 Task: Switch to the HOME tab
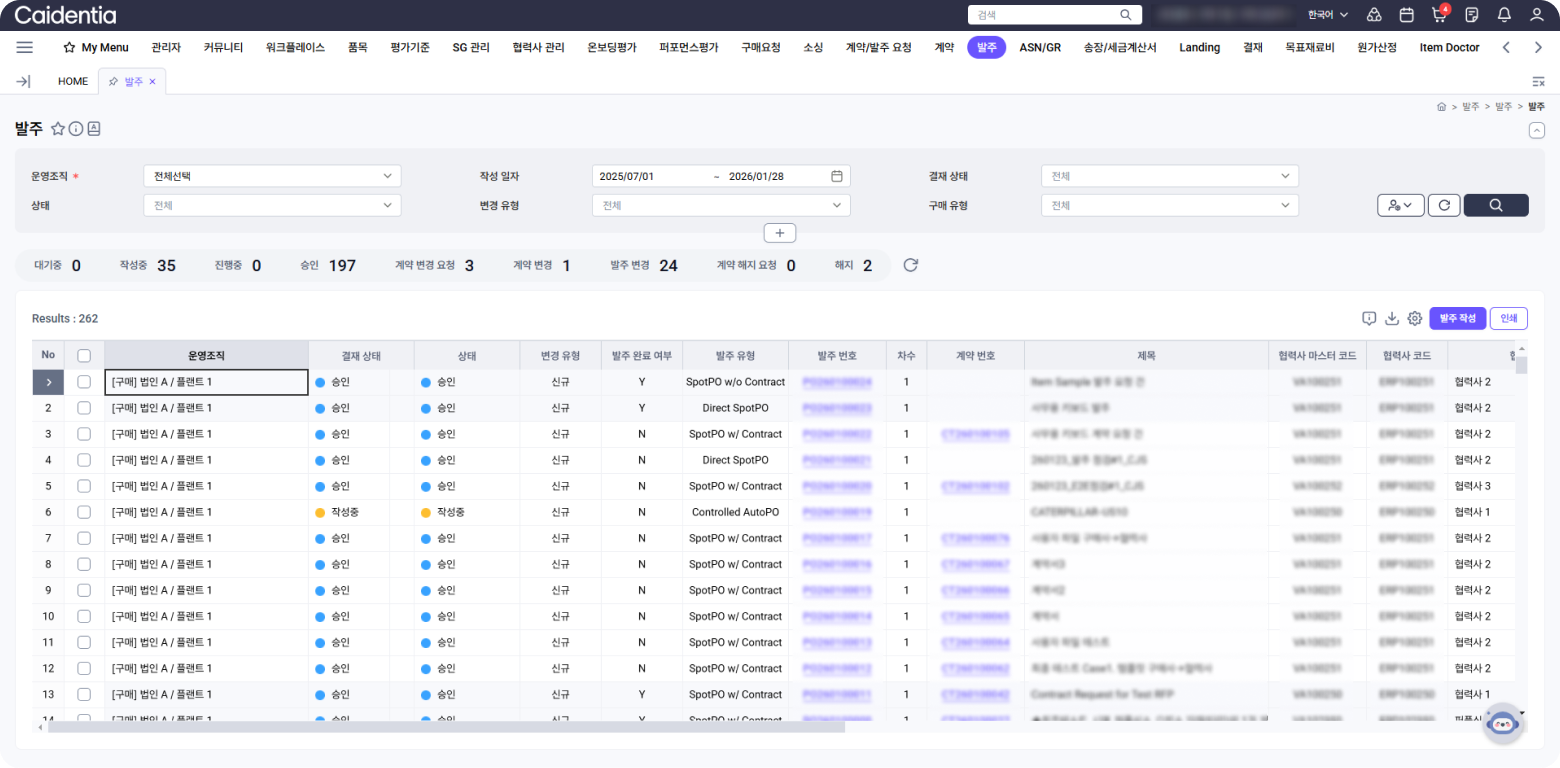pos(73,81)
